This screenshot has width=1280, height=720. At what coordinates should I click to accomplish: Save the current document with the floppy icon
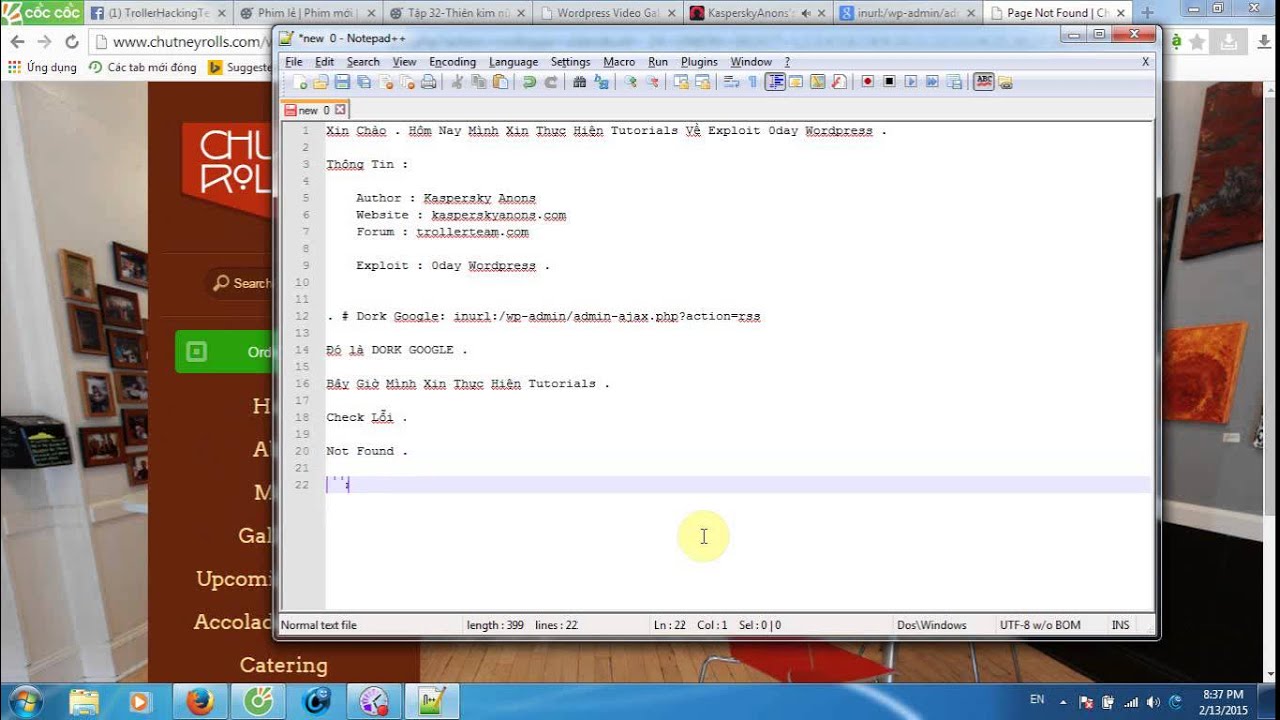tap(342, 82)
